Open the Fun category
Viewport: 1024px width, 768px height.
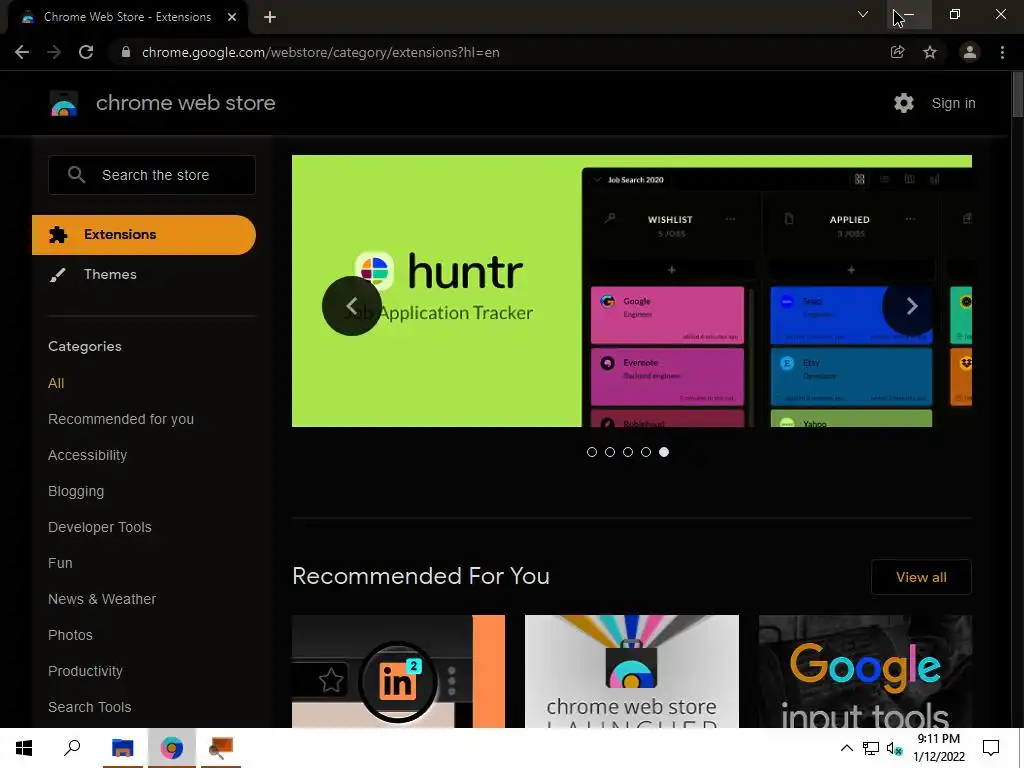pyautogui.click(x=60, y=563)
